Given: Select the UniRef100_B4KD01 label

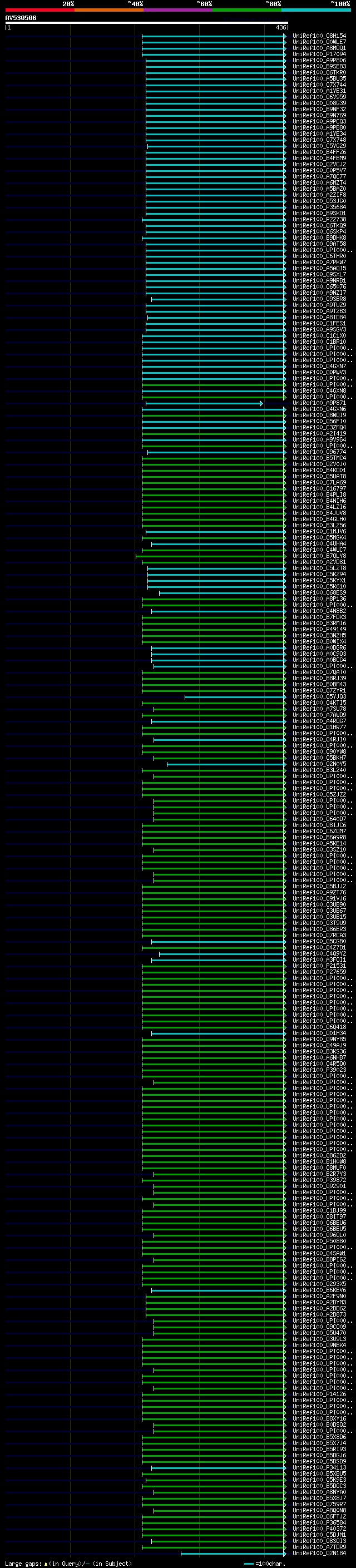Looking at the screenshot, I should click(319, 470).
